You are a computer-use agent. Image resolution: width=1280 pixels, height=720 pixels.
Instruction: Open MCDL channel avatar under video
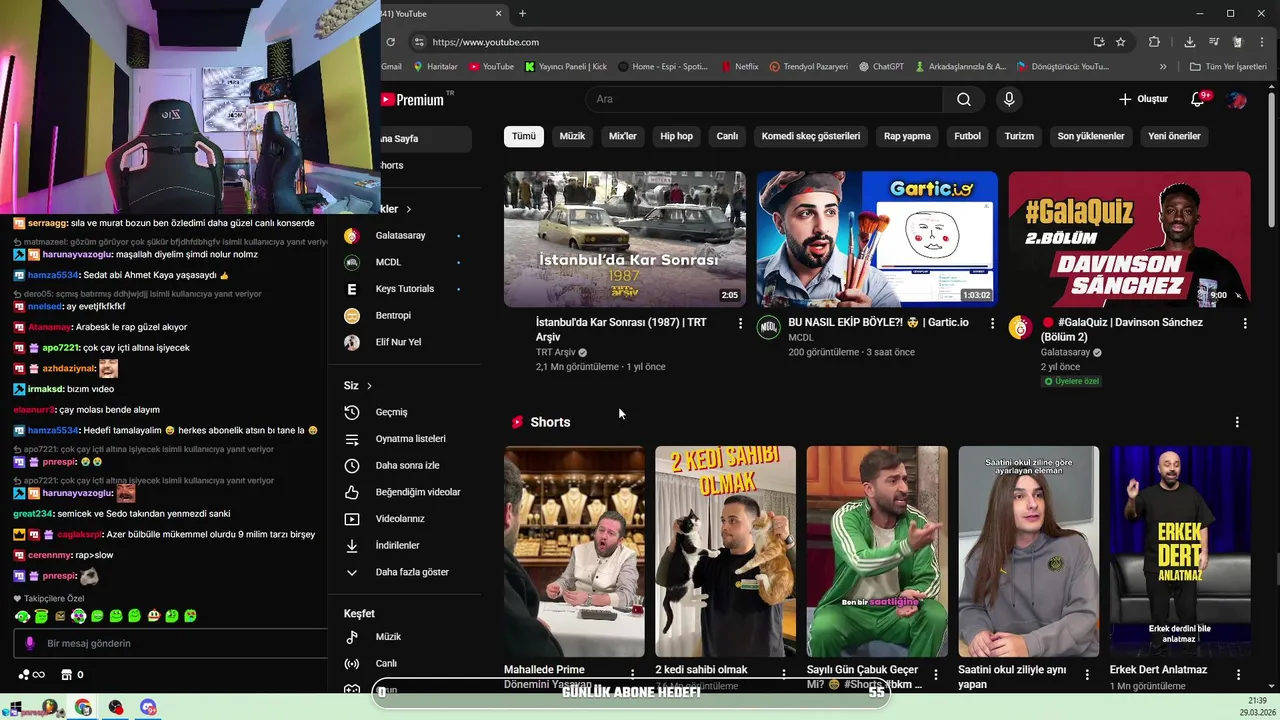pyautogui.click(x=768, y=328)
